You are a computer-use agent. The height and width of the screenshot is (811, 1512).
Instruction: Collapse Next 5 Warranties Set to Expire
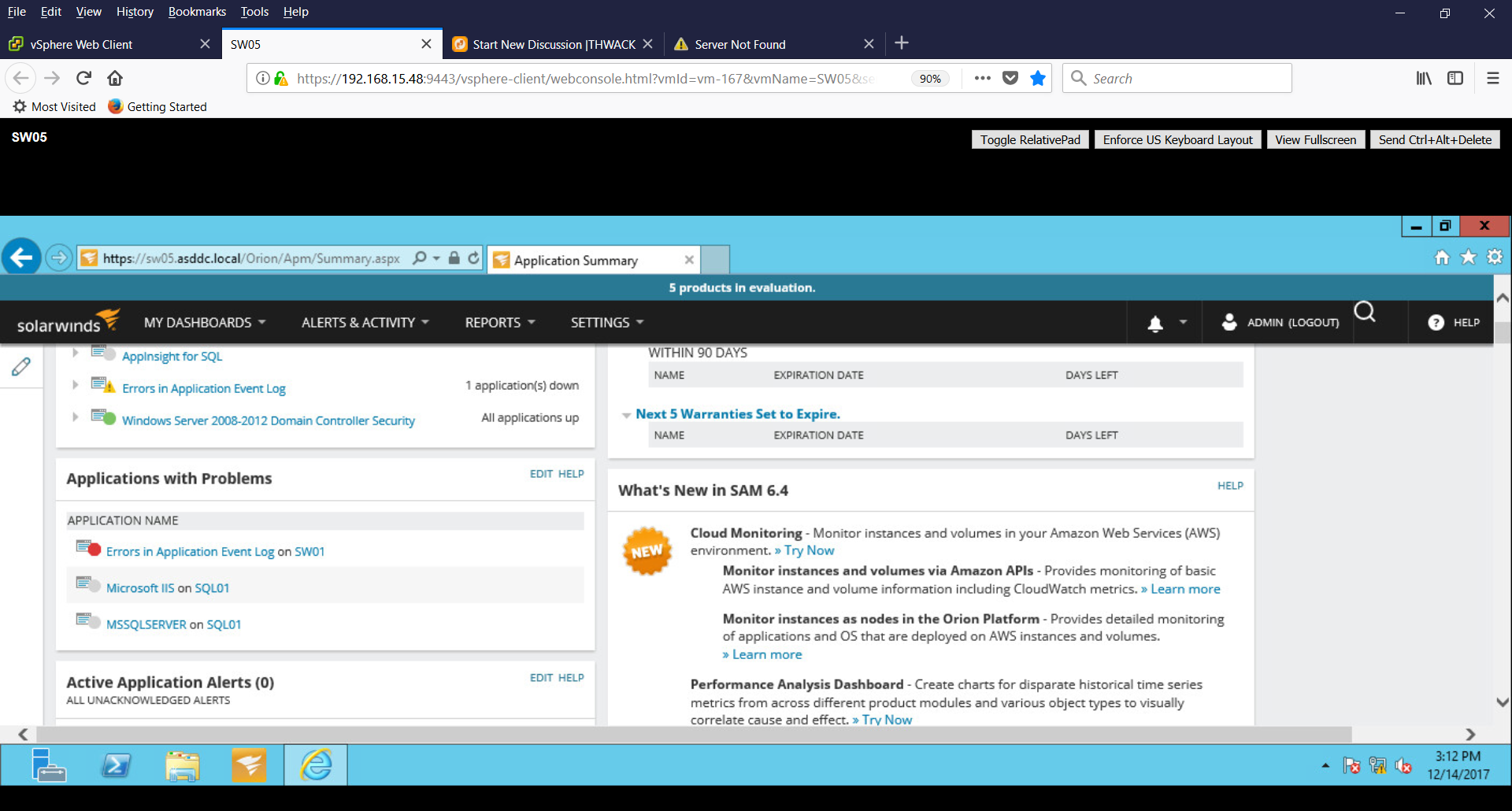tap(626, 415)
